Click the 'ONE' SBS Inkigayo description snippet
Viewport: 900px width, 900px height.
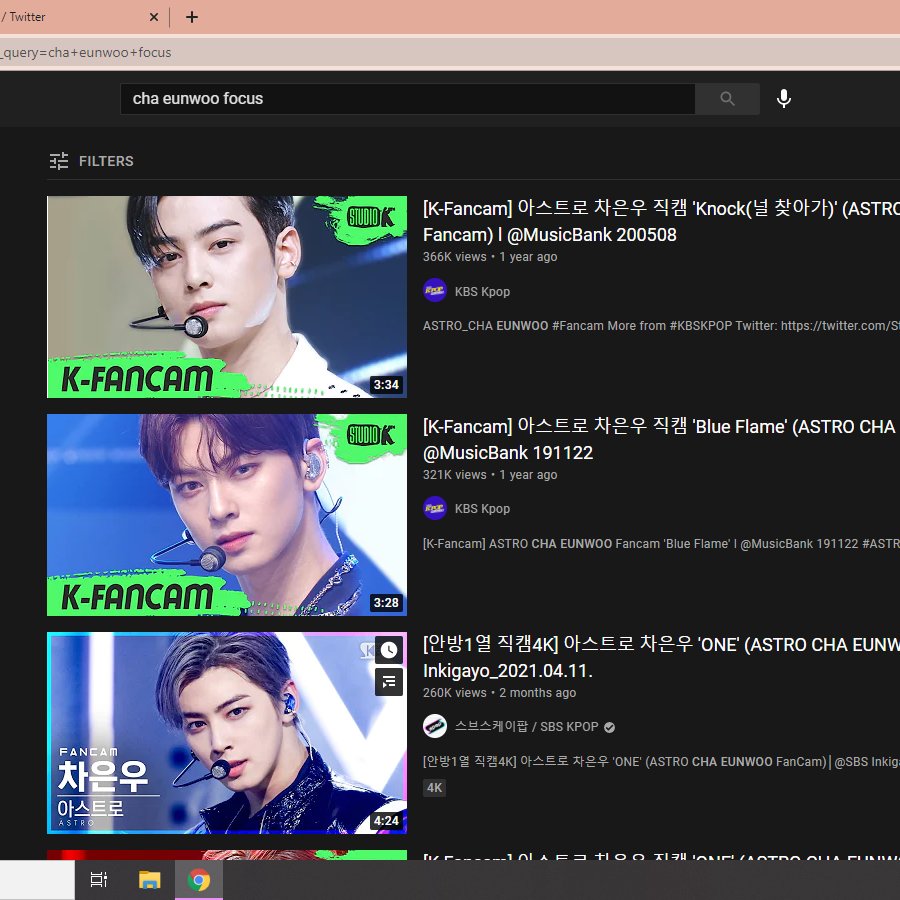click(661, 762)
